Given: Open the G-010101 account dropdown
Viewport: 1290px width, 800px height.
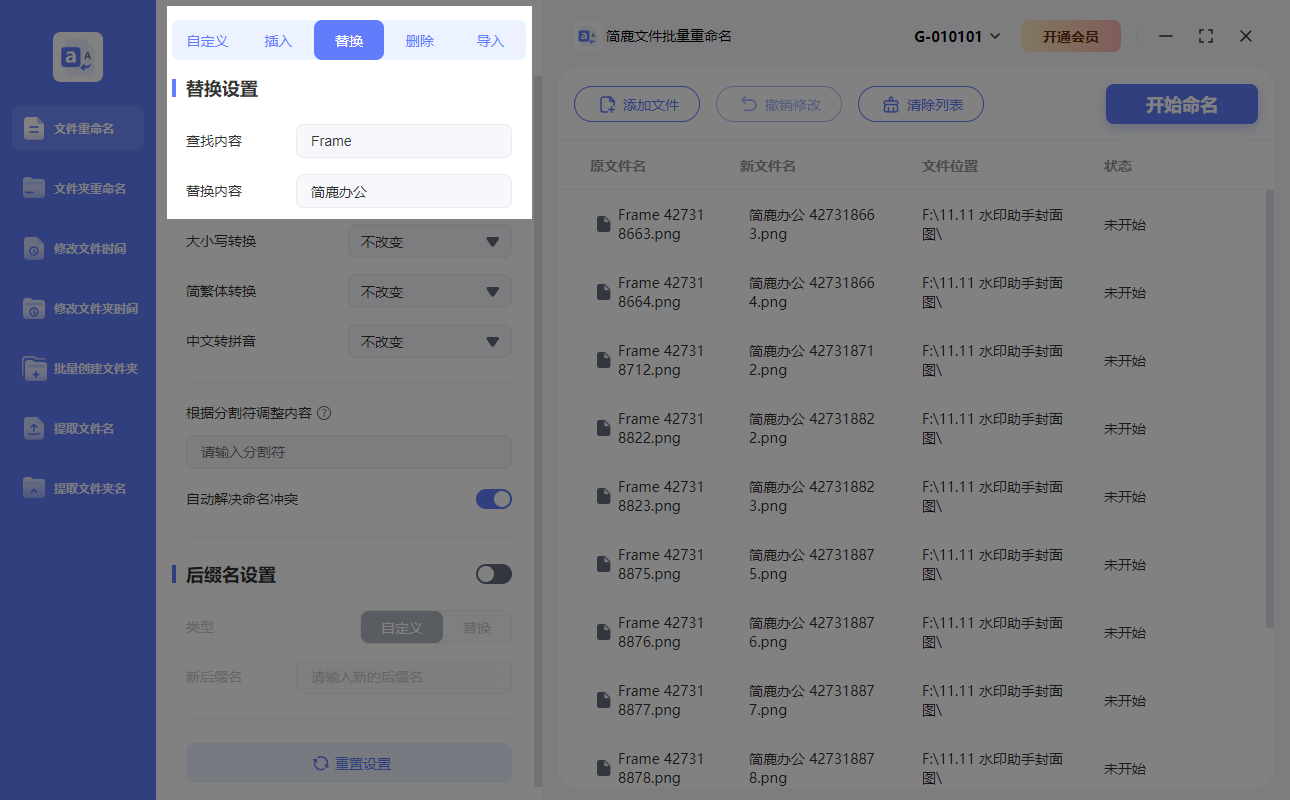Looking at the screenshot, I should click(x=957, y=36).
